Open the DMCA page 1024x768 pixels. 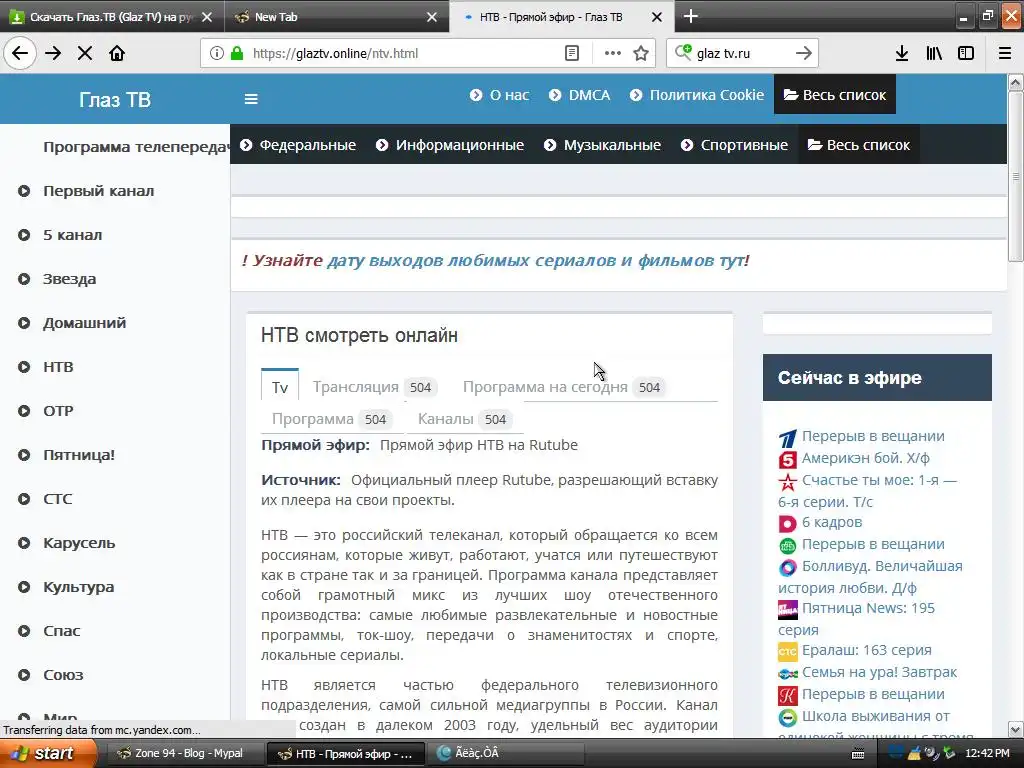(580, 95)
